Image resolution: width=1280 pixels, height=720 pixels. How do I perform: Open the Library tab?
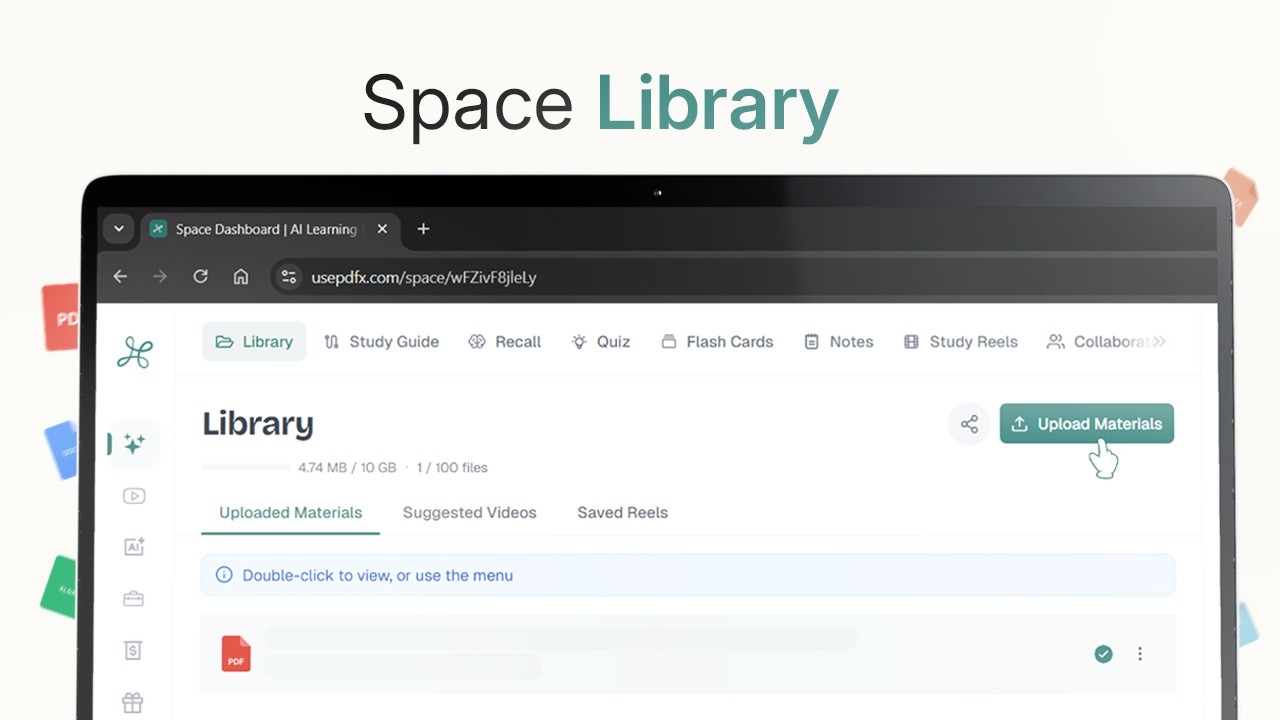tap(254, 341)
